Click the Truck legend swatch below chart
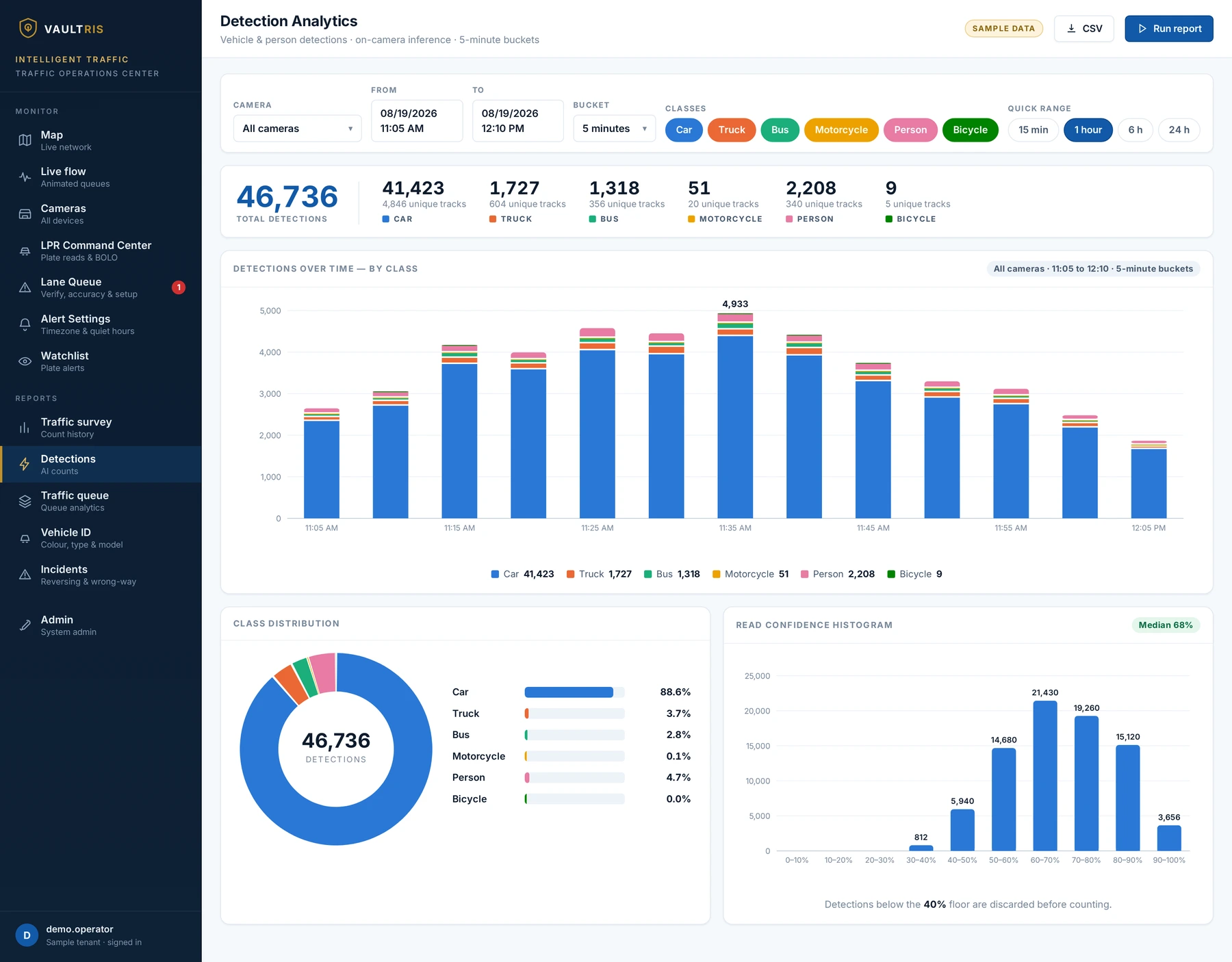1232x962 pixels. (571, 574)
